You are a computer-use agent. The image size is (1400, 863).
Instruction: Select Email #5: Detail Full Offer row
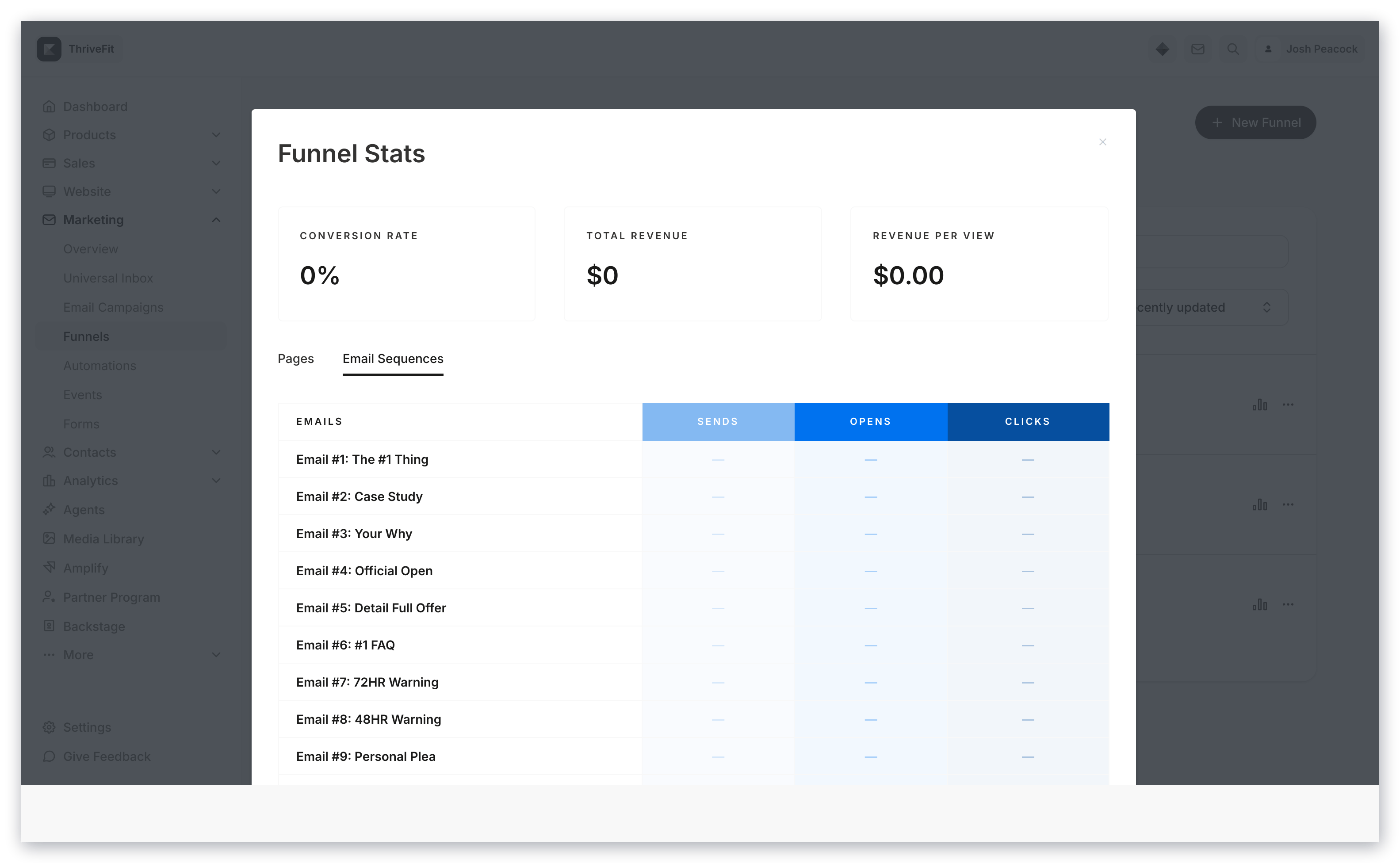pyautogui.click(x=693, y=607)
